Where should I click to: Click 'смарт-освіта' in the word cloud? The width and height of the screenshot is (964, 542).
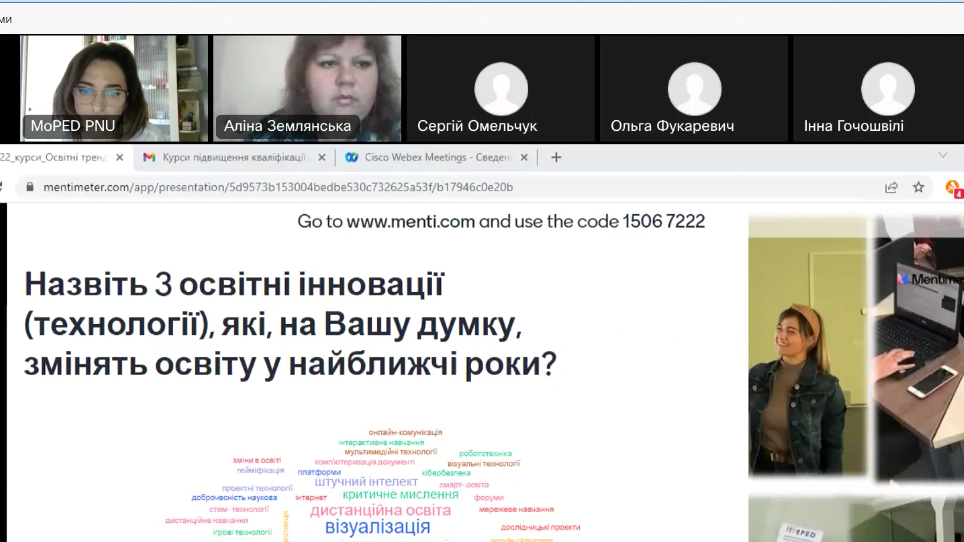[464, 485]
